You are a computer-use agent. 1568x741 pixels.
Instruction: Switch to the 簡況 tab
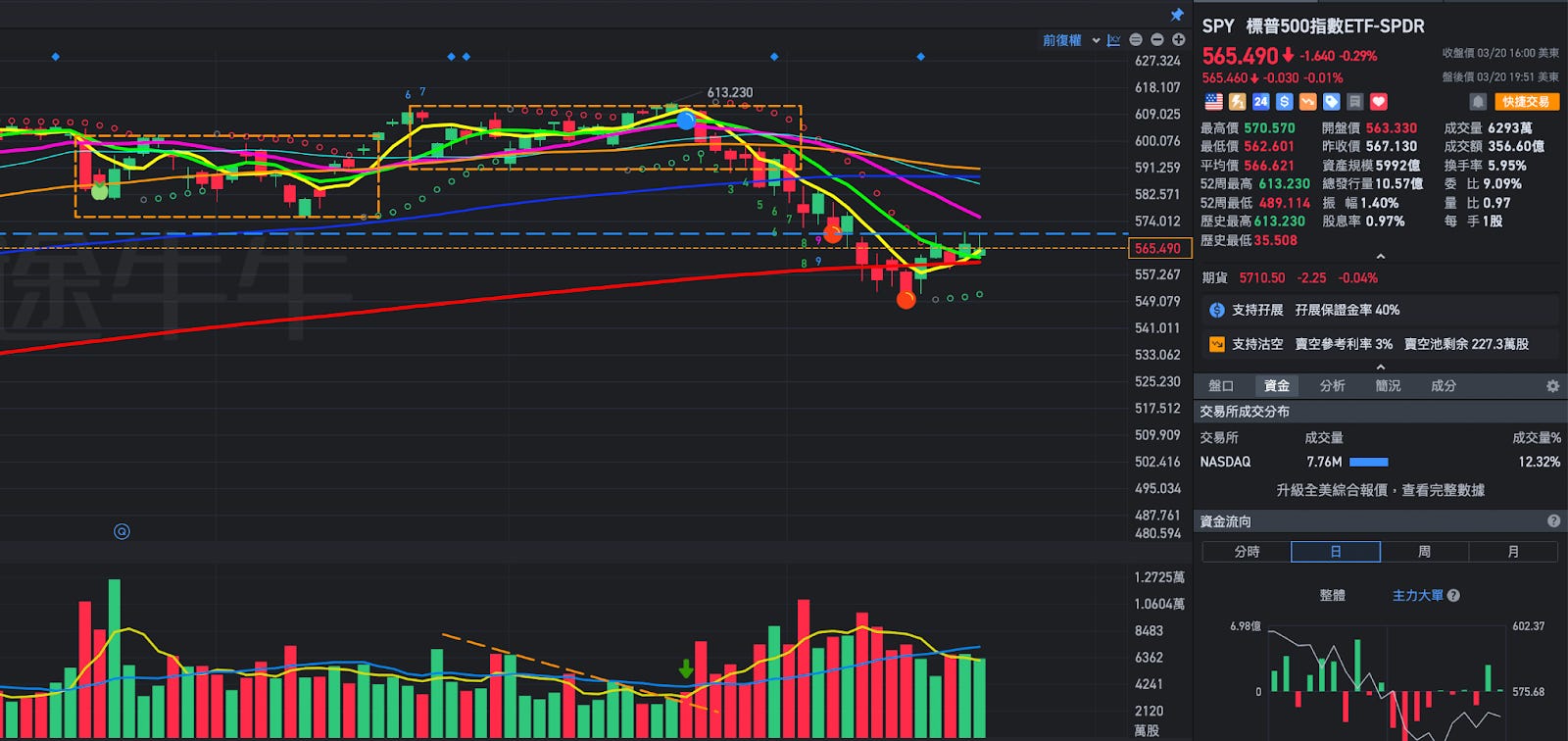click(1388, 386)
